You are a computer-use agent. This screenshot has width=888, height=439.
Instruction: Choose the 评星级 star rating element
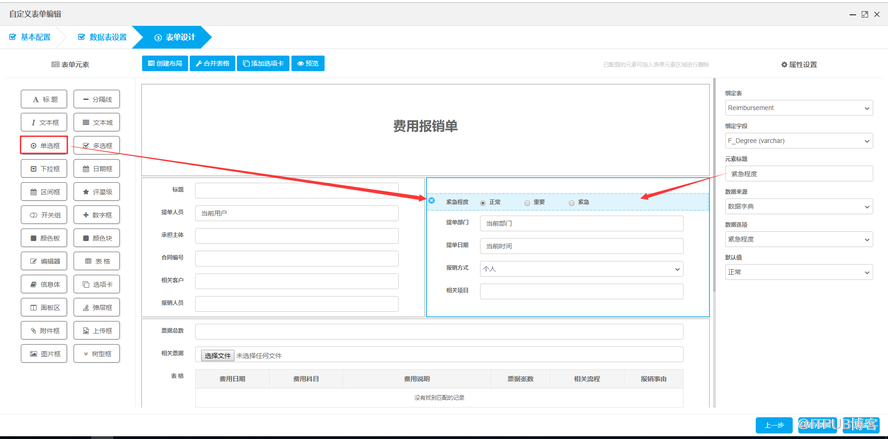pyautogui.click(x=97, y=192)
